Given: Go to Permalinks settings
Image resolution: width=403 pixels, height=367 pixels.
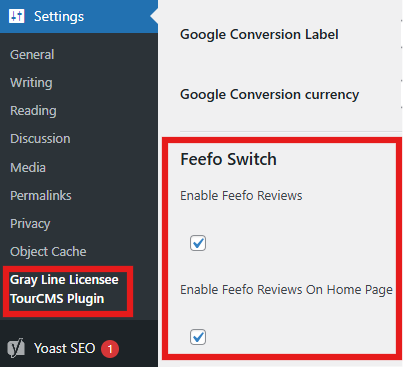Looking at the screenshot, I should (41, 196).
